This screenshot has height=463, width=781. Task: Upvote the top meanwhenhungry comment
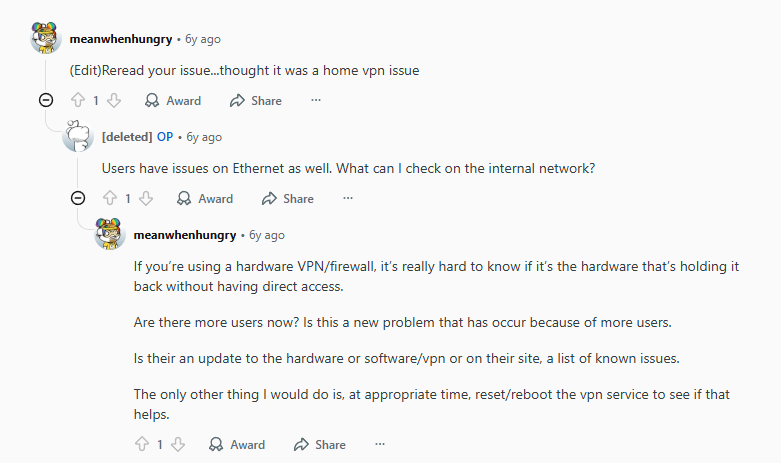point(78,101)
